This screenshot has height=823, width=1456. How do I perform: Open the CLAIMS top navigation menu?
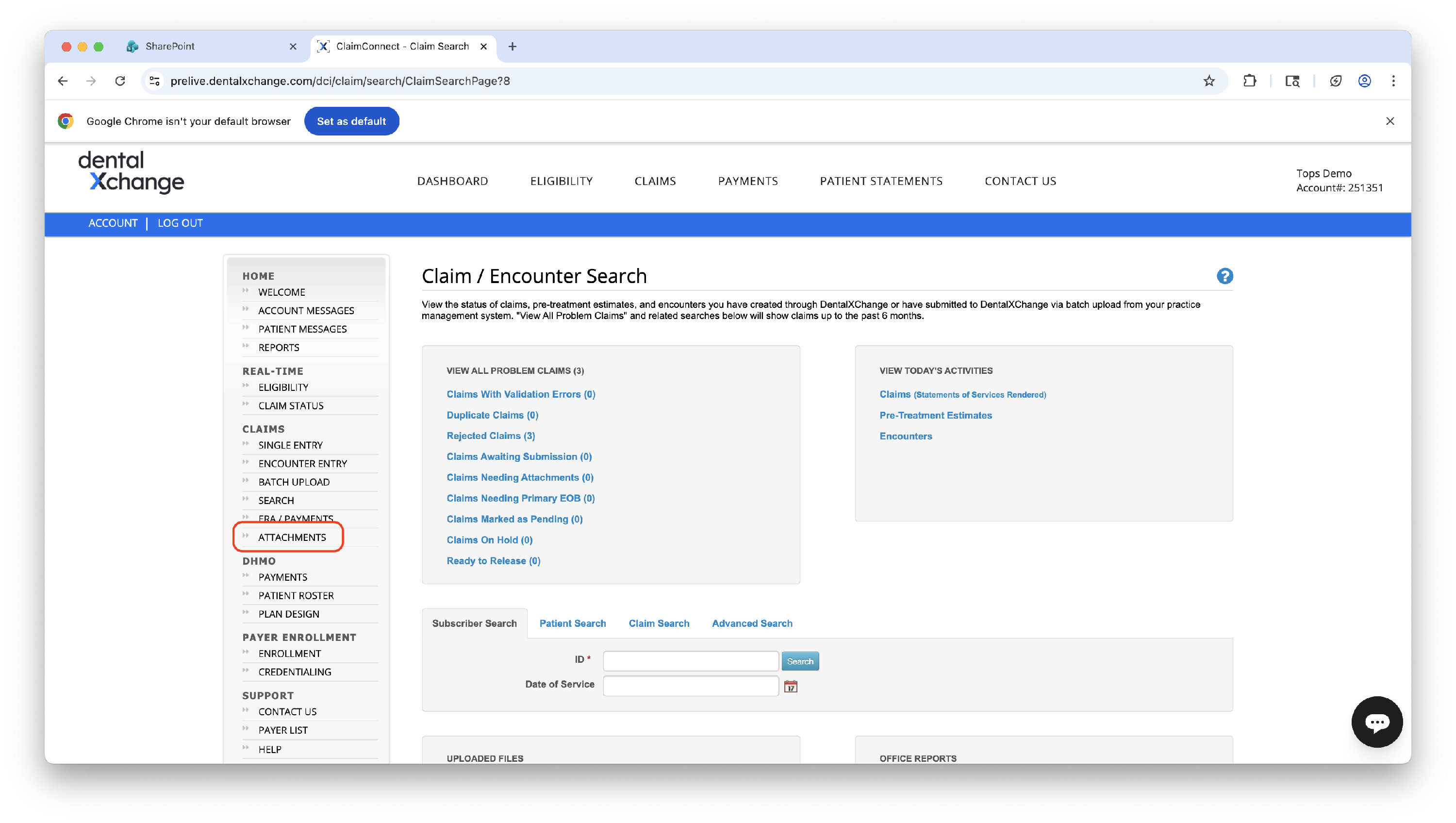click(655, 181)
